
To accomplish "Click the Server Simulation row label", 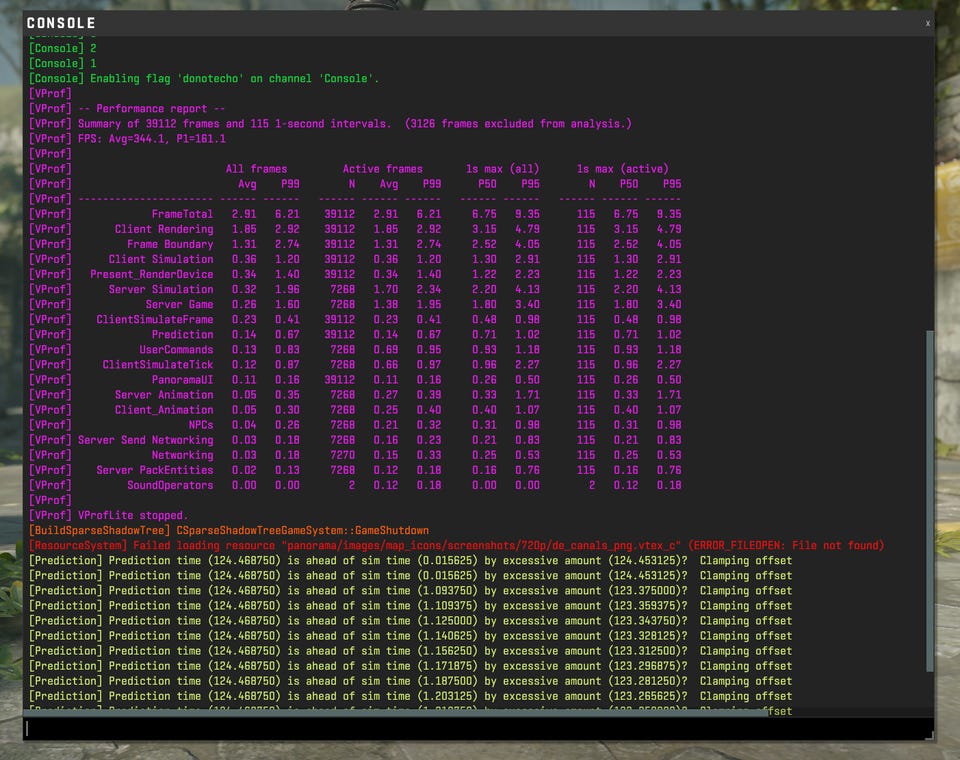I will [x=161, y=289].
